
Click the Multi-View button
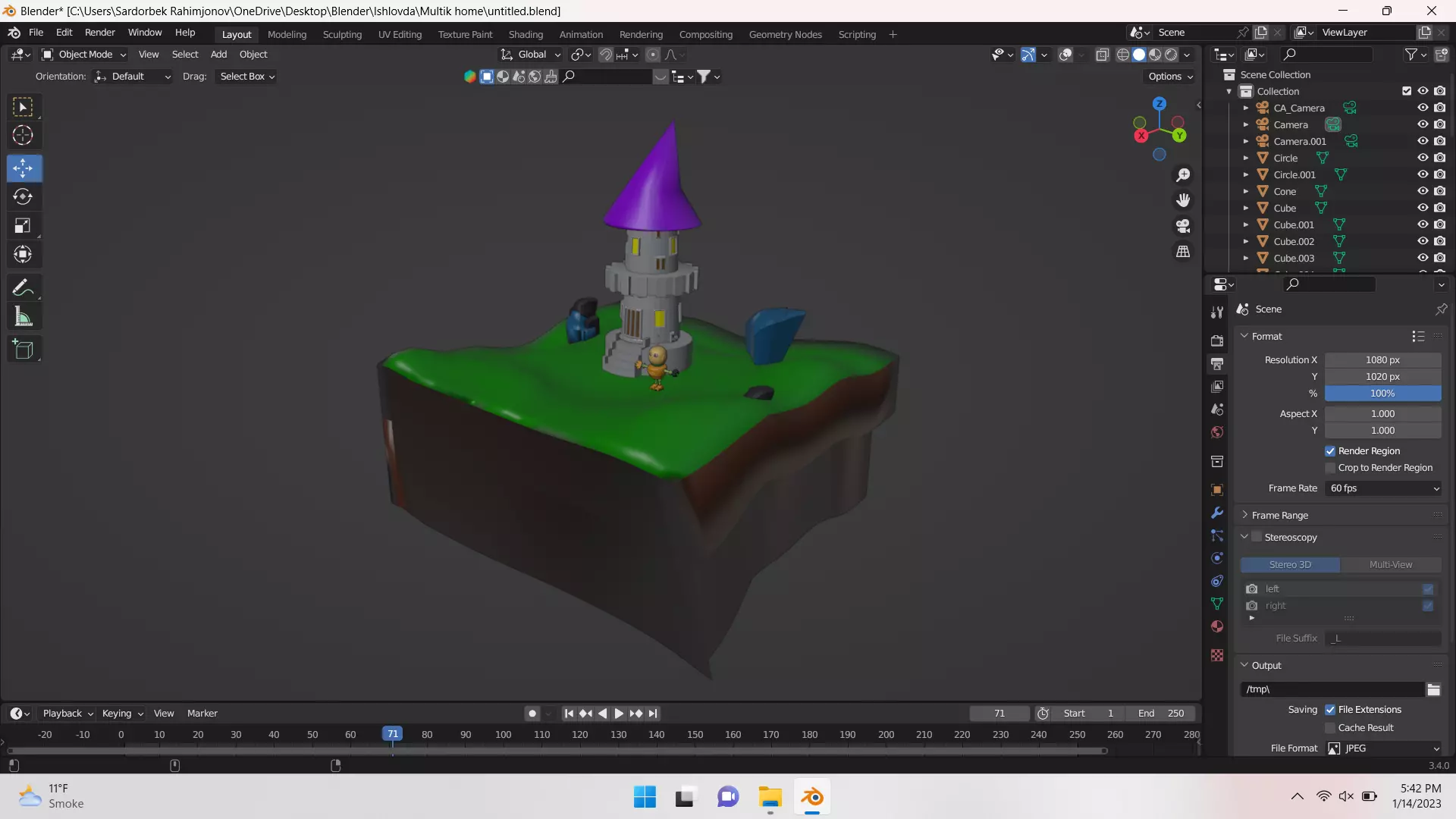pyautogui.click(x=1390, y=565)
